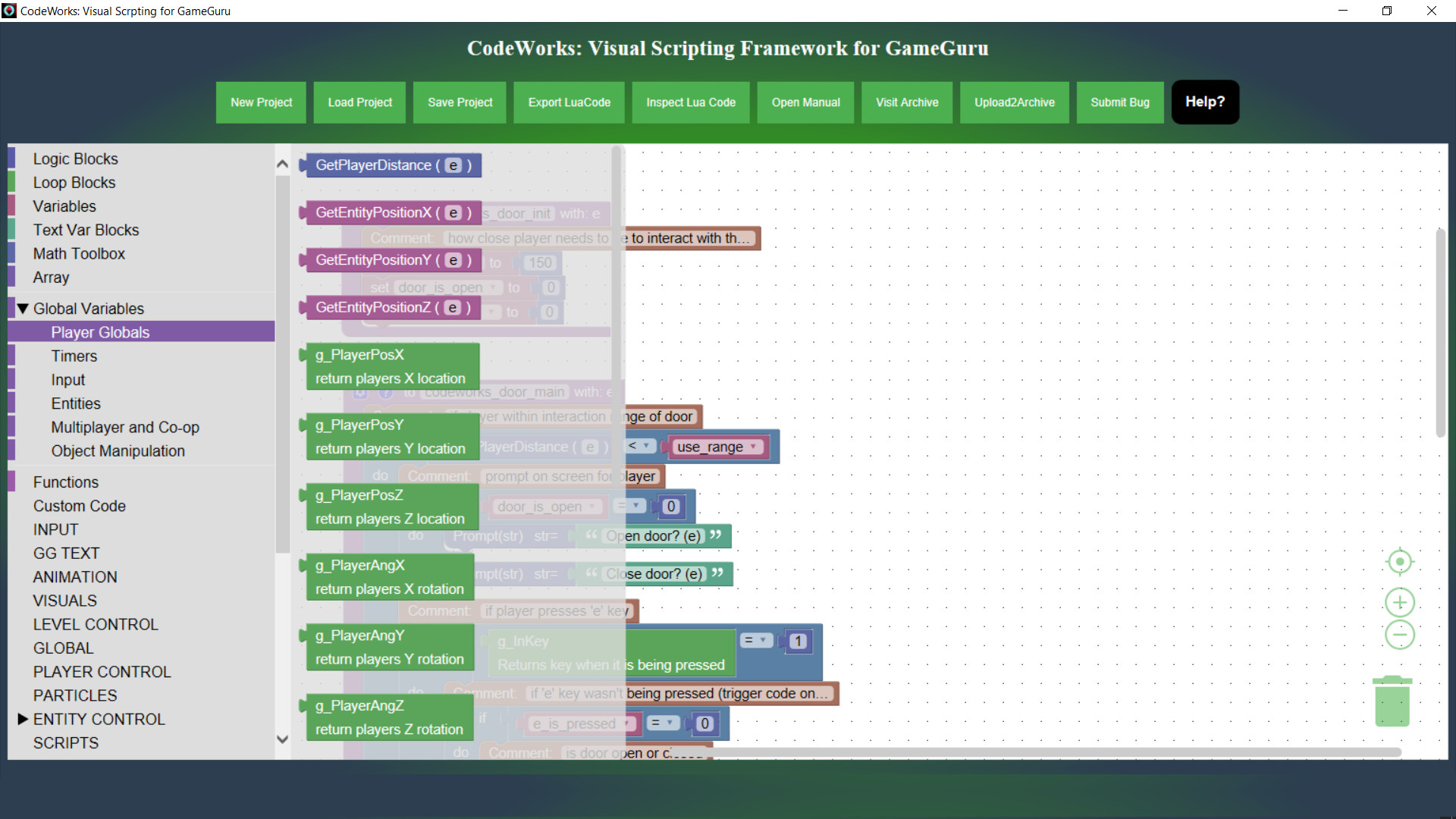The height and width of the screenshot is (819, 1456).
Task: Click the sidebar scroll-down arrow
Action: (x=282, y=739)
